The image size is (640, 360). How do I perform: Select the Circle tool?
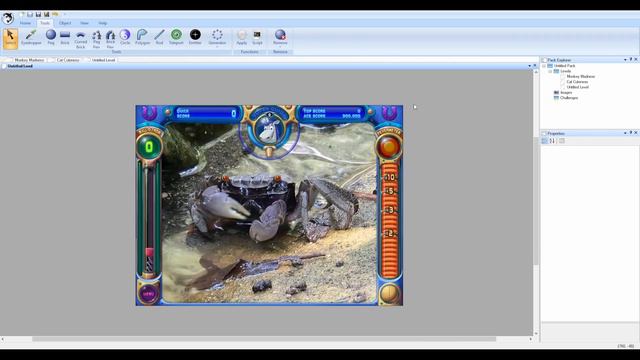pos(125,37)
